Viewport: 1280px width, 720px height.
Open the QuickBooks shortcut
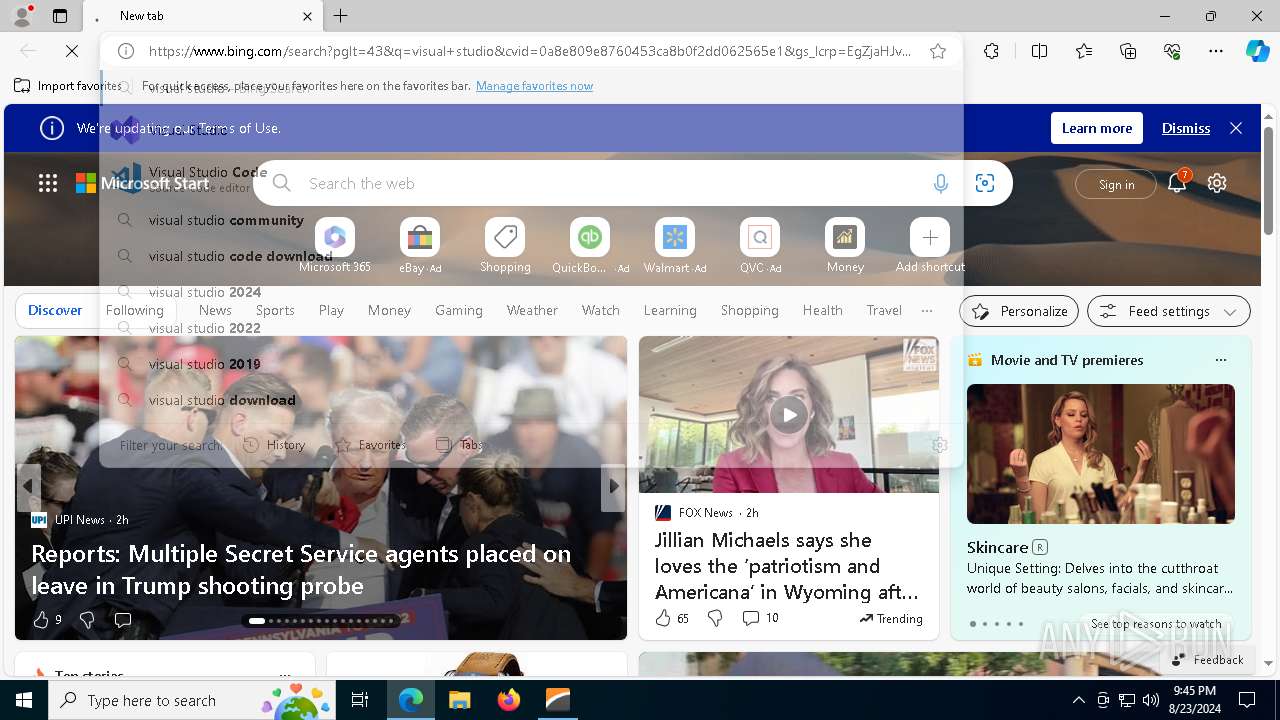pos(590,245)
